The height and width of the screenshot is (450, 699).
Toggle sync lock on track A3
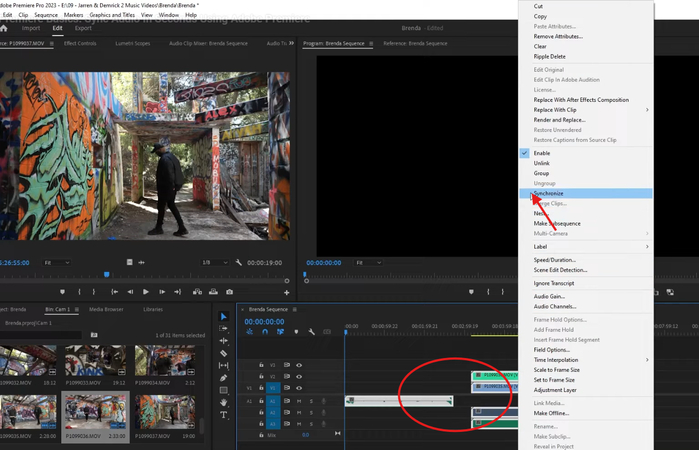tap(287, 424)
